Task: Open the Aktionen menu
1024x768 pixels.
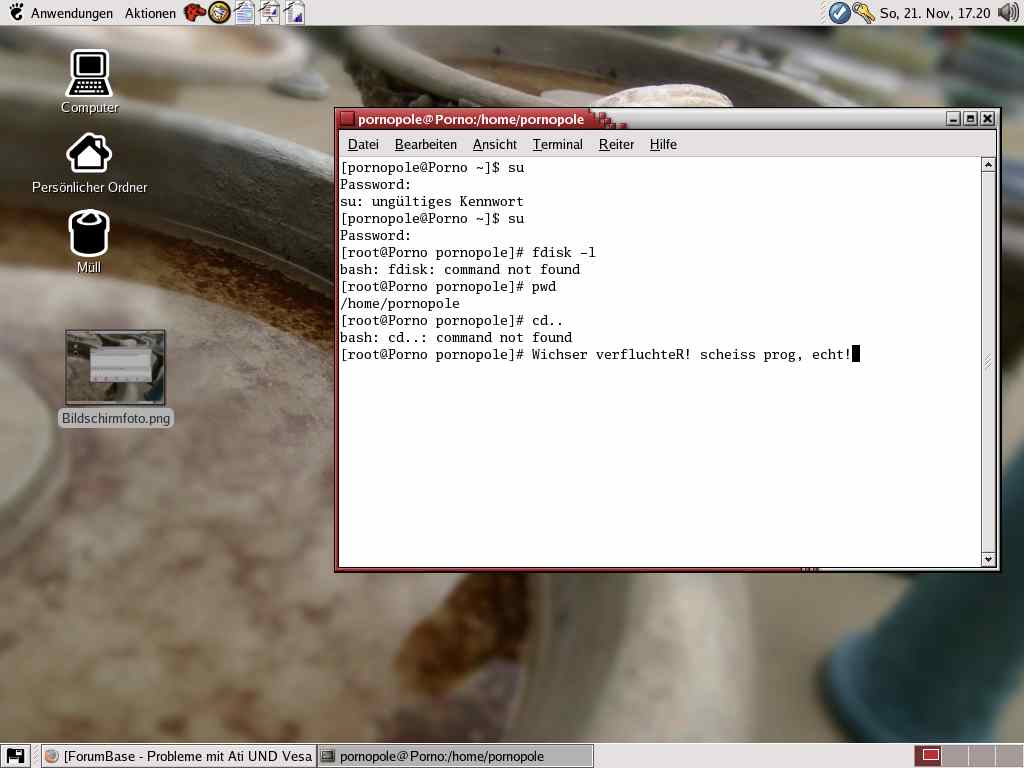Action: tap(150, 13)
